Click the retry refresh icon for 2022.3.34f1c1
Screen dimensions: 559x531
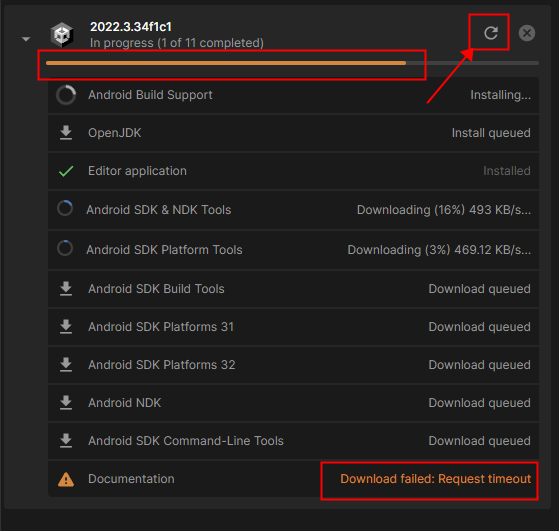pos(491,33)
